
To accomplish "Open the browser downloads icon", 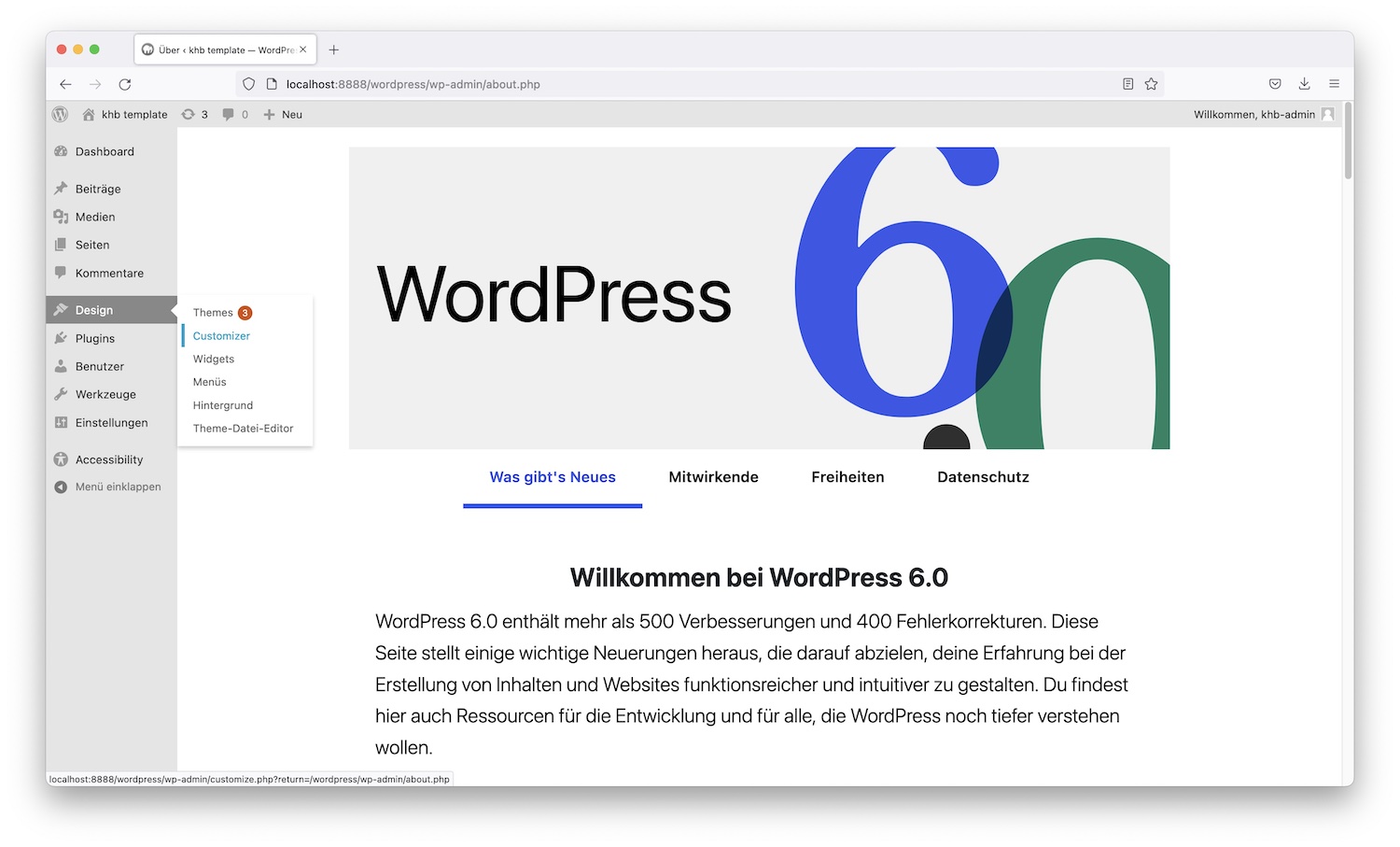I will (x=1305, y=84).
